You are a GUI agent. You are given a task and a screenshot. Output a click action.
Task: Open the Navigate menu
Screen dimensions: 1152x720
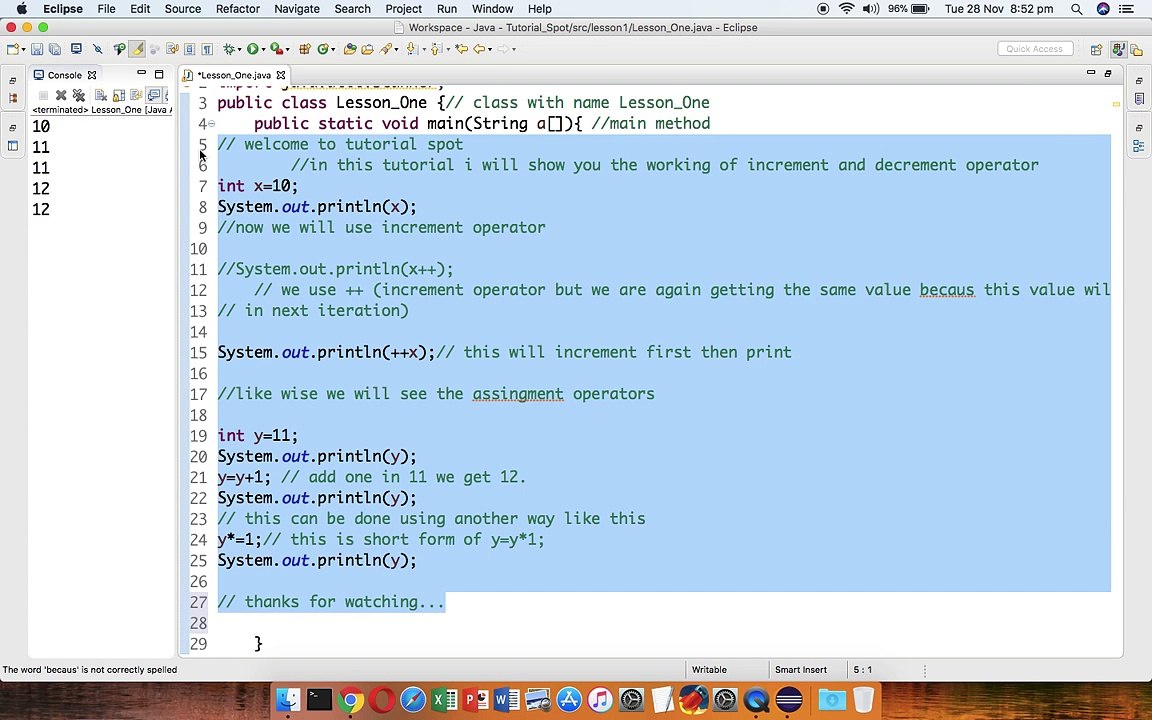(297, 9)
